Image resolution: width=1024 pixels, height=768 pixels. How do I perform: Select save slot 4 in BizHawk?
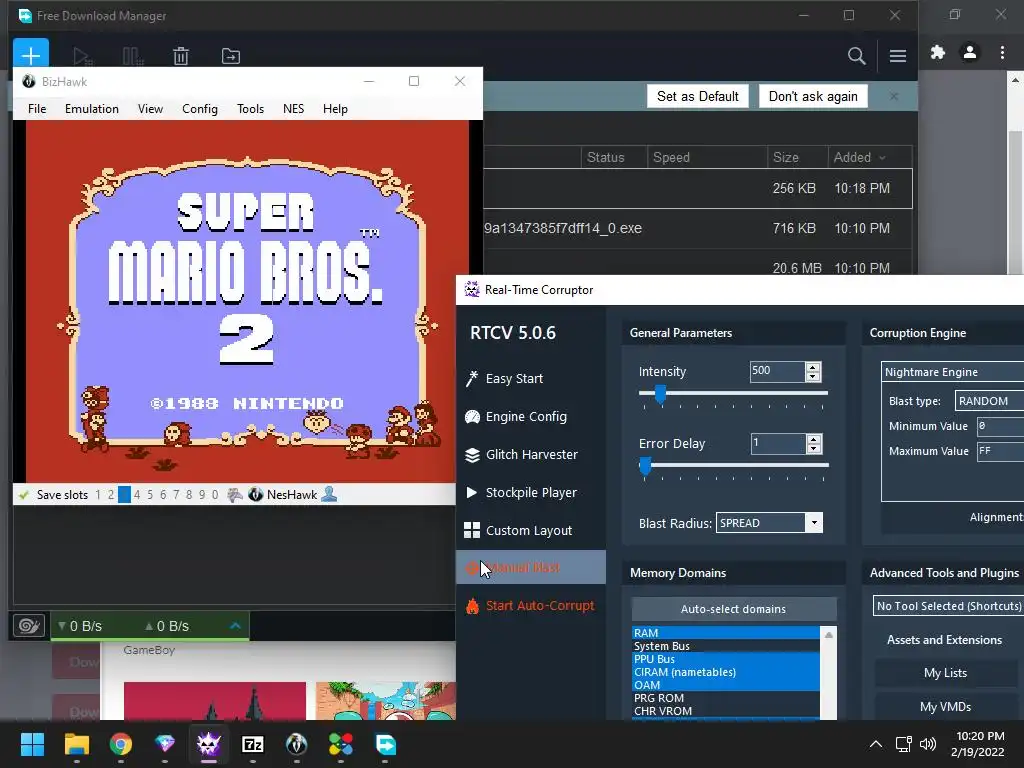point(137,495)
